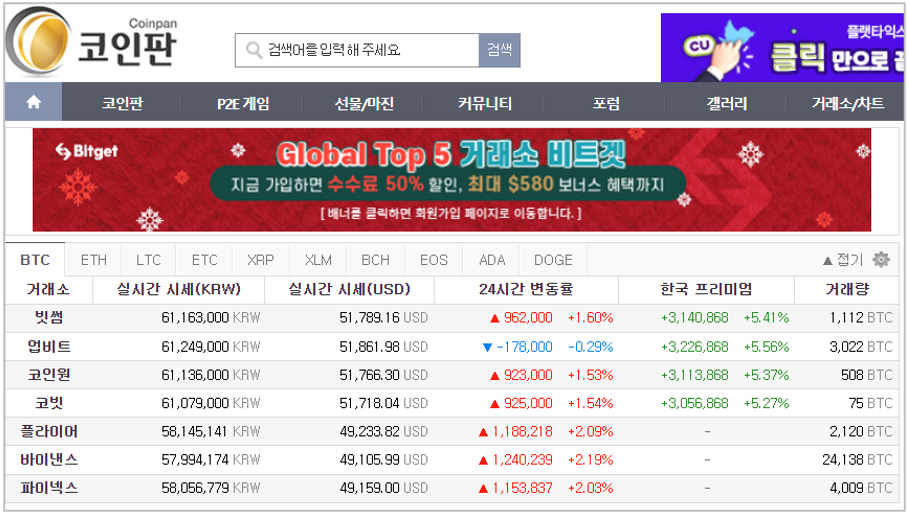909x513 pixels.
Task: Click the 실시간 시세(KRW) column header
Action: [179, 289]
